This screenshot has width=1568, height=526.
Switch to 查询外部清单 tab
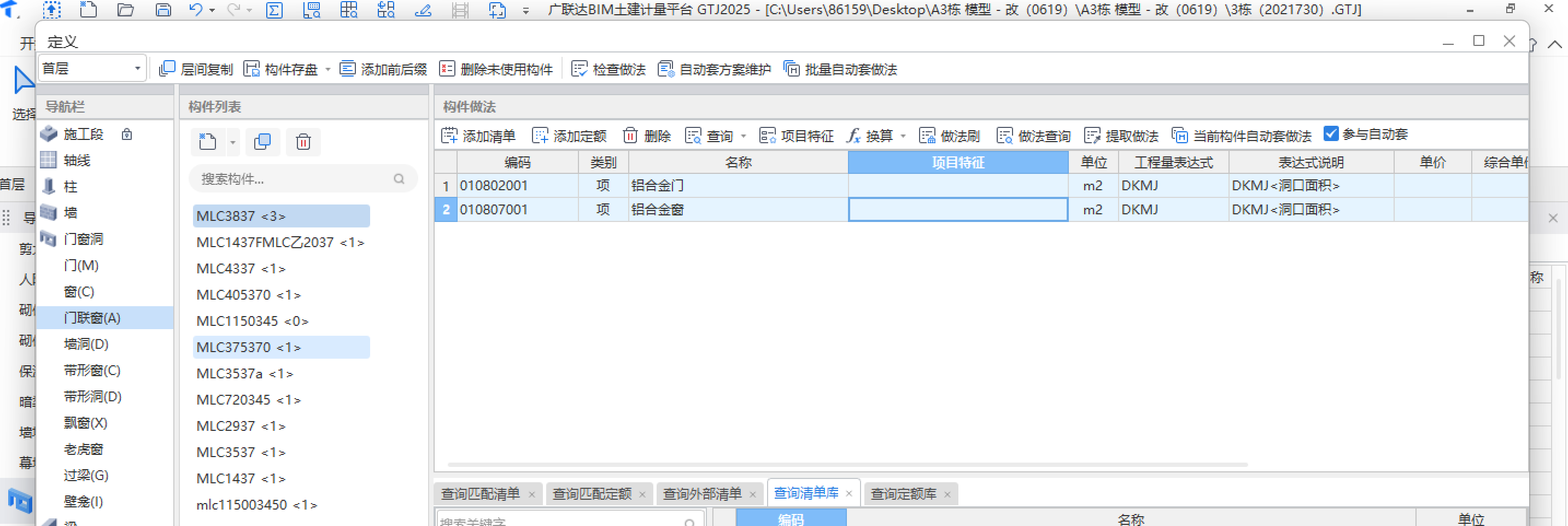pyautogui.click(x=709, y=494)
